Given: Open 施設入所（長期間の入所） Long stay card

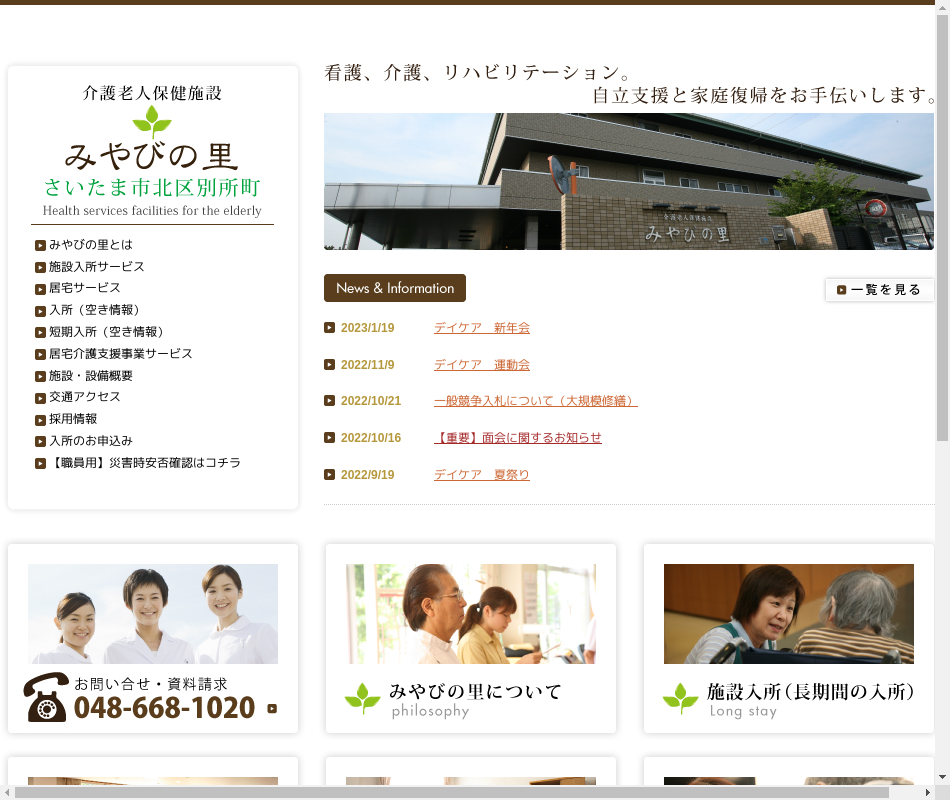Looking at the screenshot, I should (x=789, y=638).
